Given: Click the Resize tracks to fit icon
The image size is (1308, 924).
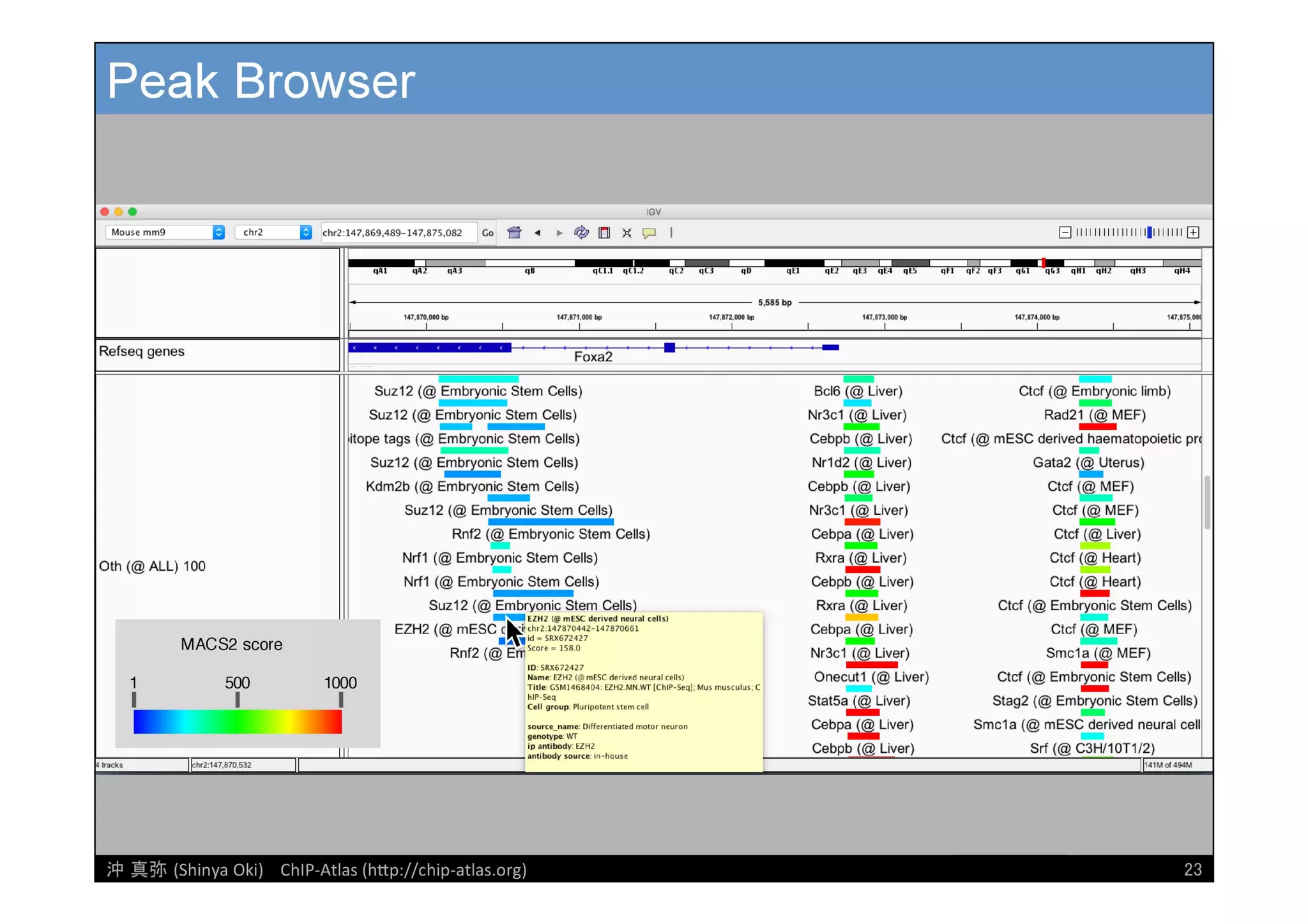Looking at the screenshot, I should (x=627, y=232).
